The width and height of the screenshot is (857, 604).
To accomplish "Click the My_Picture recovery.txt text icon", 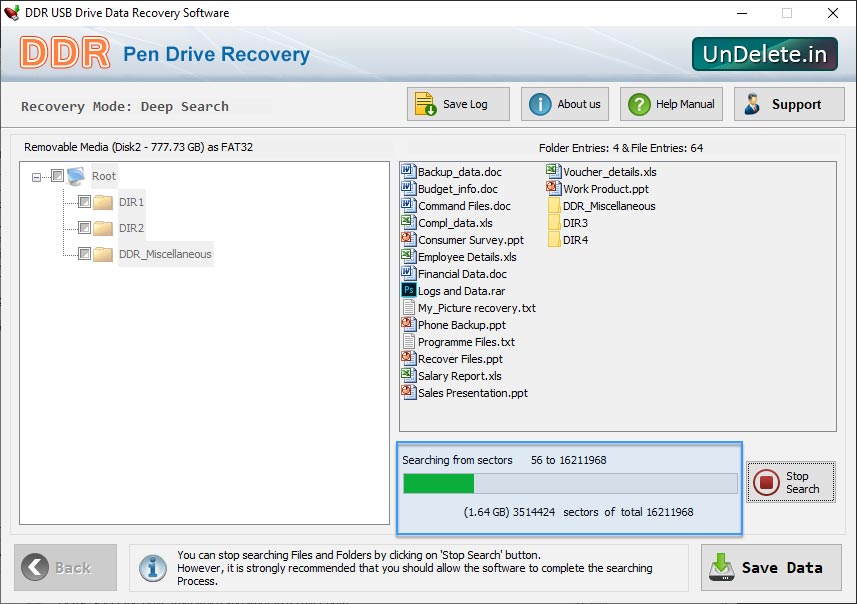I will tap(408, 307).
